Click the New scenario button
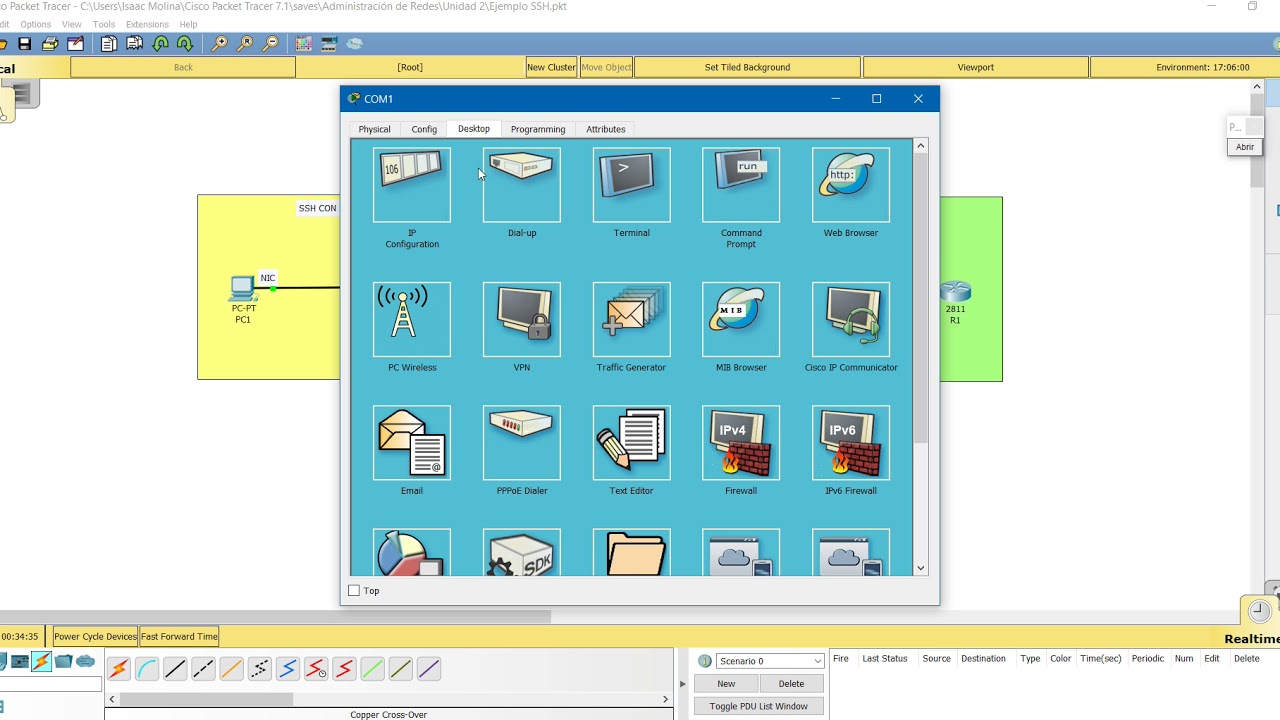Viewport: 1280px width, 720px height. [726, 684]
